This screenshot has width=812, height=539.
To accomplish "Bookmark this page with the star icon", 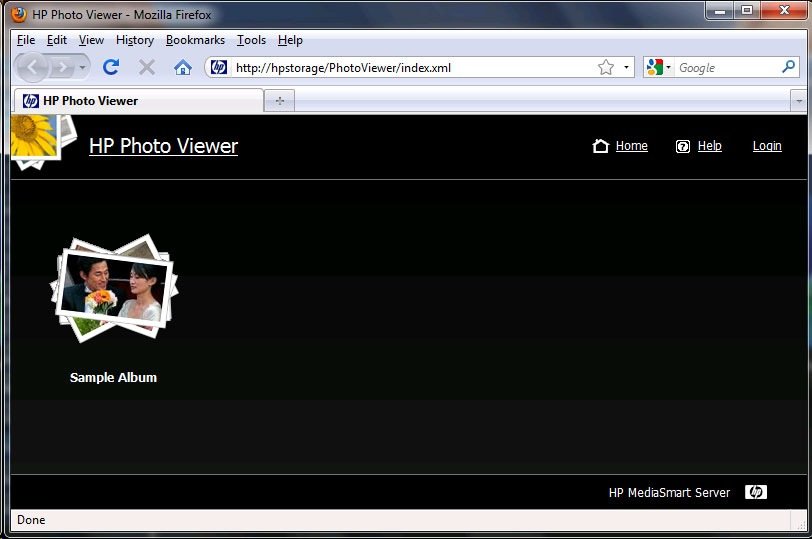I will click(x=605, y=67).
